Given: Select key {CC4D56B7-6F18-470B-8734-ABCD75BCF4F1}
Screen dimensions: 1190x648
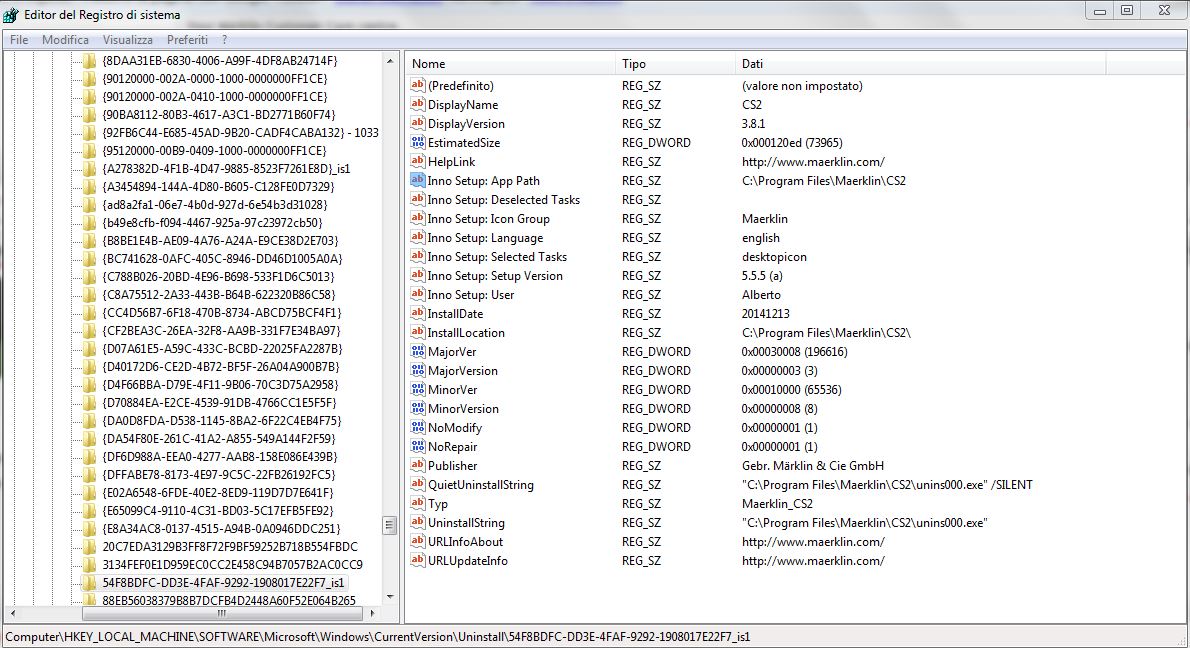Looking at the screenshot, I should click(222, 313).
